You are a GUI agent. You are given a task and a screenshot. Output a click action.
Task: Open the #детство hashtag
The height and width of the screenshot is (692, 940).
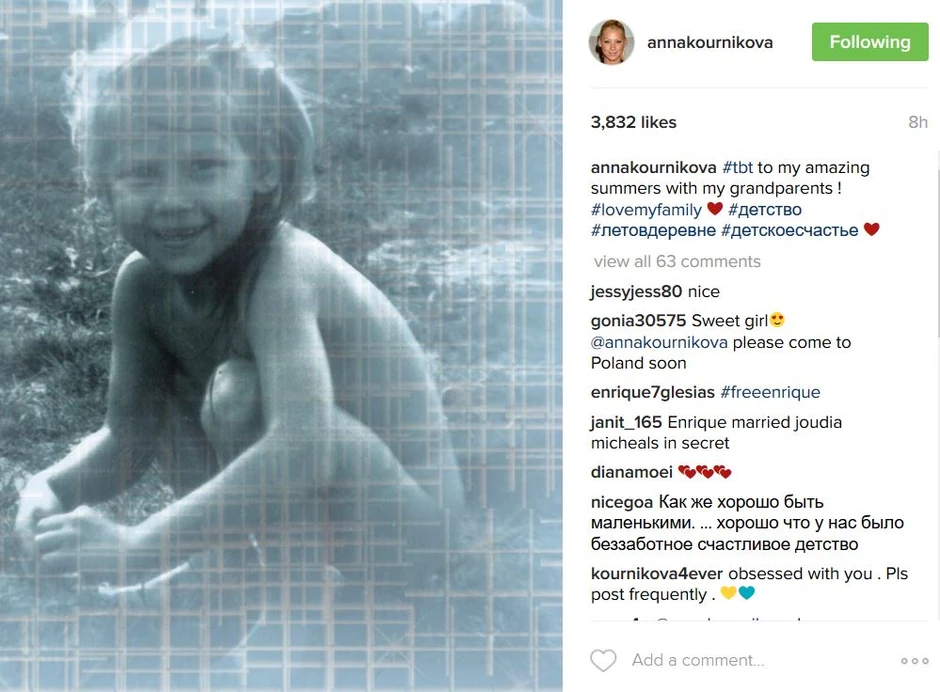(764, 209)
